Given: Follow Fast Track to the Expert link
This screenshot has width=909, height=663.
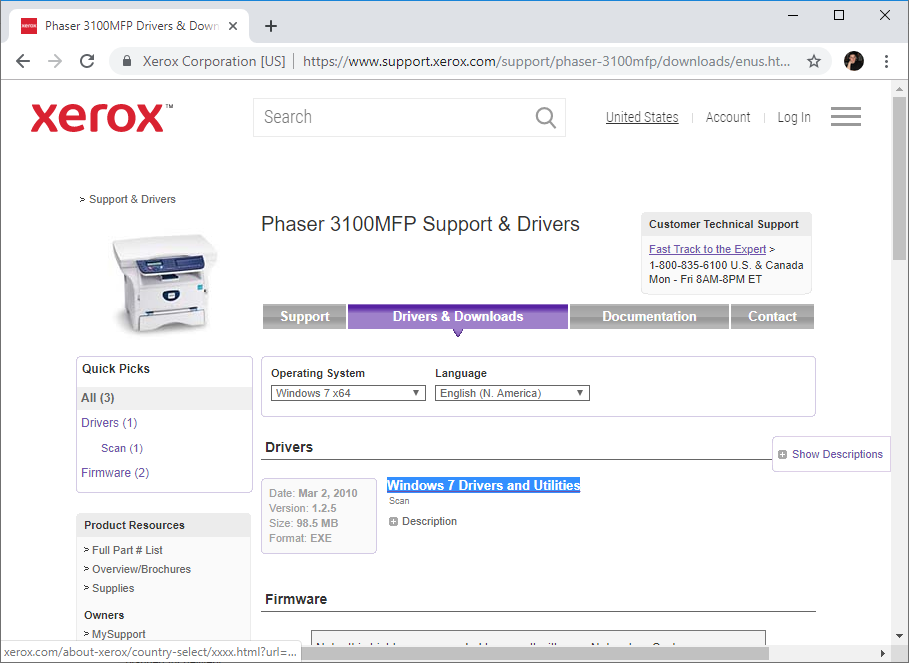Looking at the screenshot, I should pos(707,249).
